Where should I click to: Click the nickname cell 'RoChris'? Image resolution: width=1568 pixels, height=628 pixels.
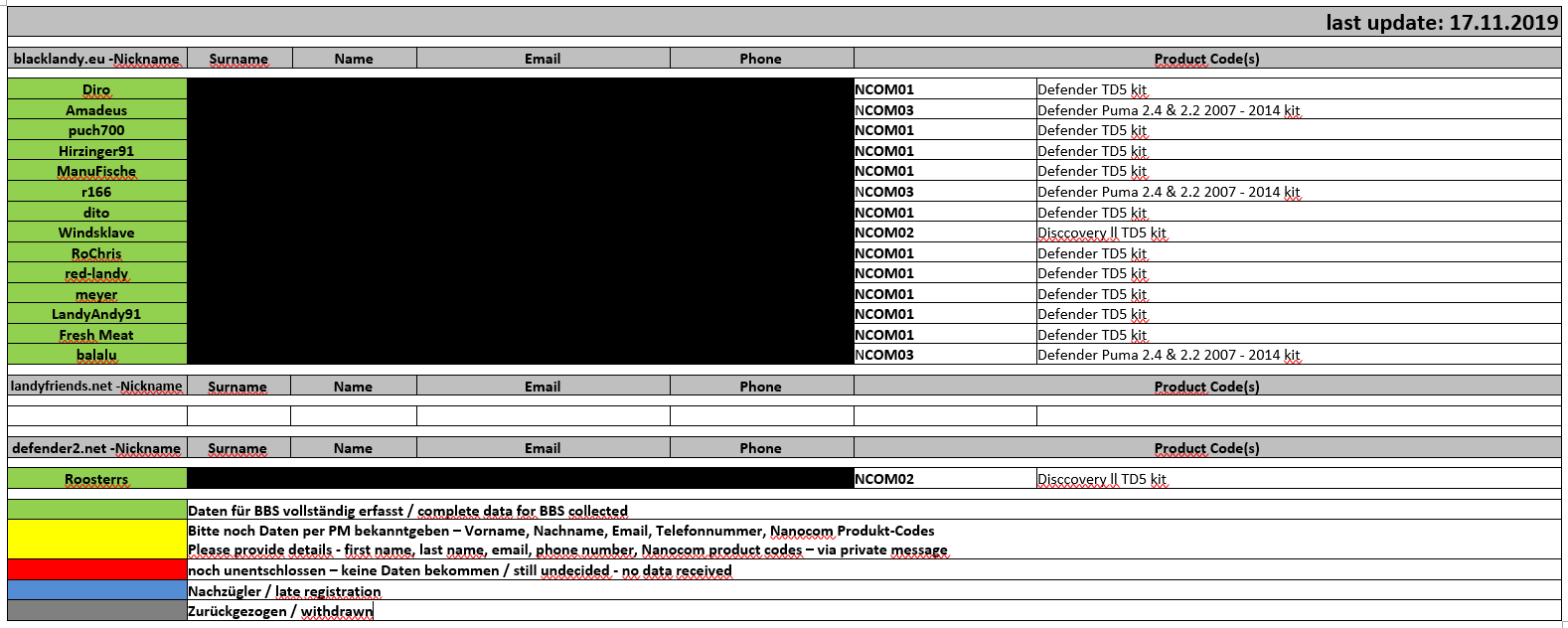pos(96,253)
